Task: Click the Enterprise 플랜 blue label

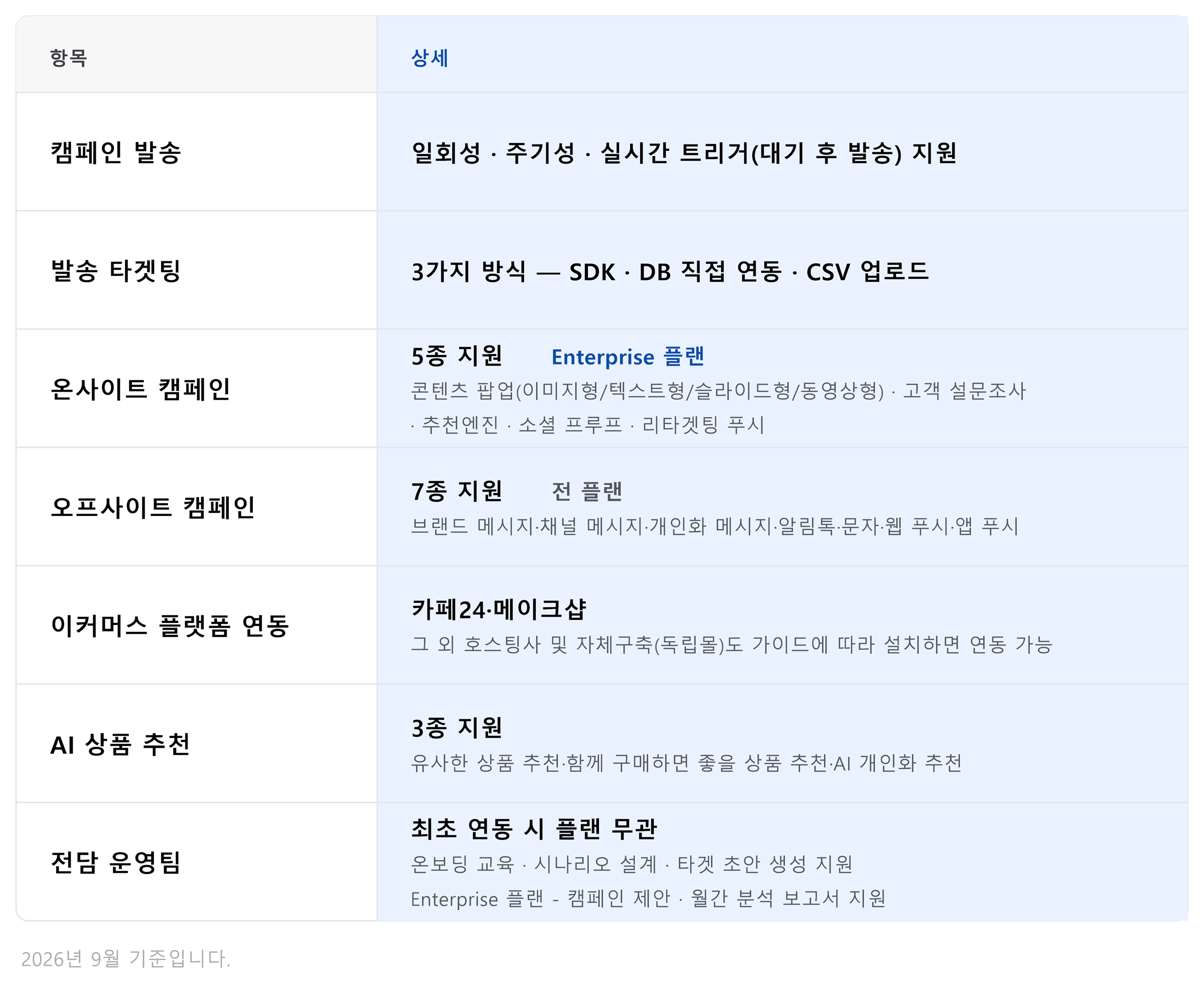Action: pos(628,357)
